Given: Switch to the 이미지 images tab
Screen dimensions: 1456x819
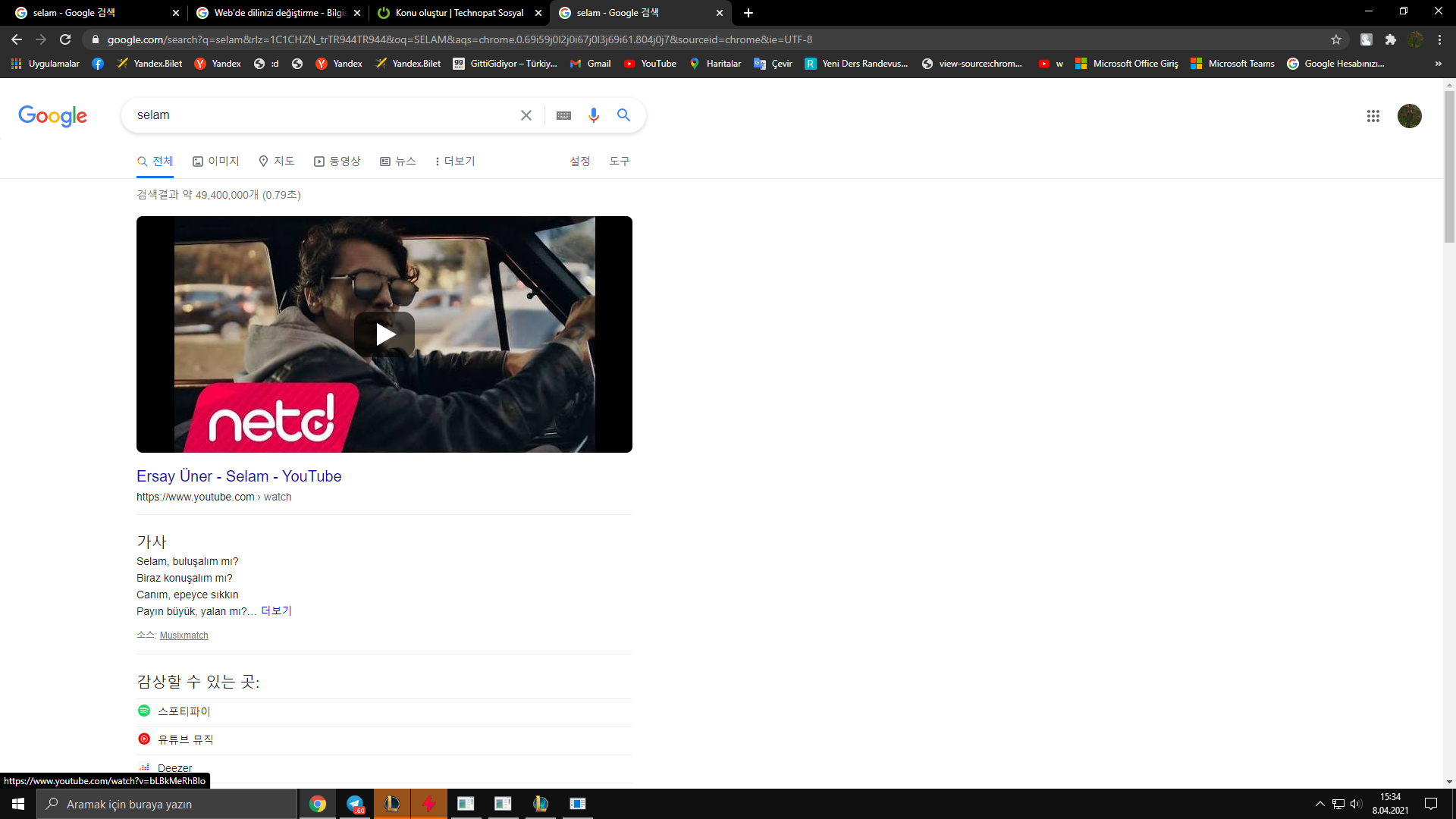Looking at the screenshot, I should click(216, 161).
